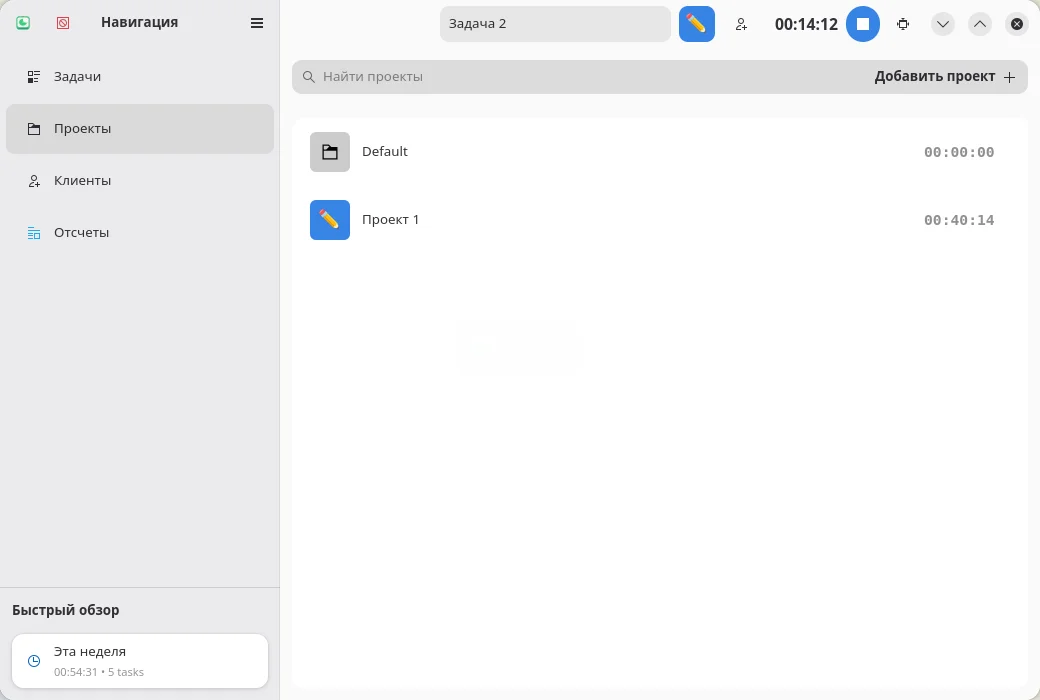Collapse the timer bar with the up chevron

(x=979, y=24)
